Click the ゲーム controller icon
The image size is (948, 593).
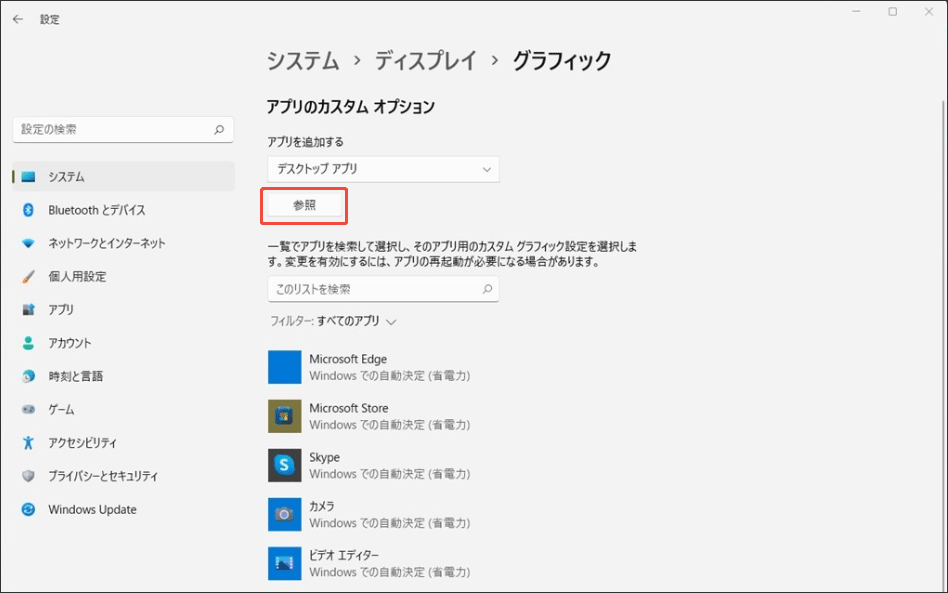[28, 409]
